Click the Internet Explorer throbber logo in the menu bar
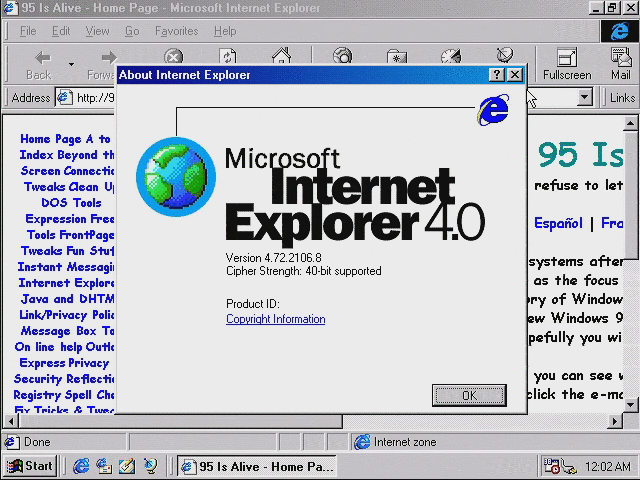Viewport: 640px width, 480px height. pos(620,31)
